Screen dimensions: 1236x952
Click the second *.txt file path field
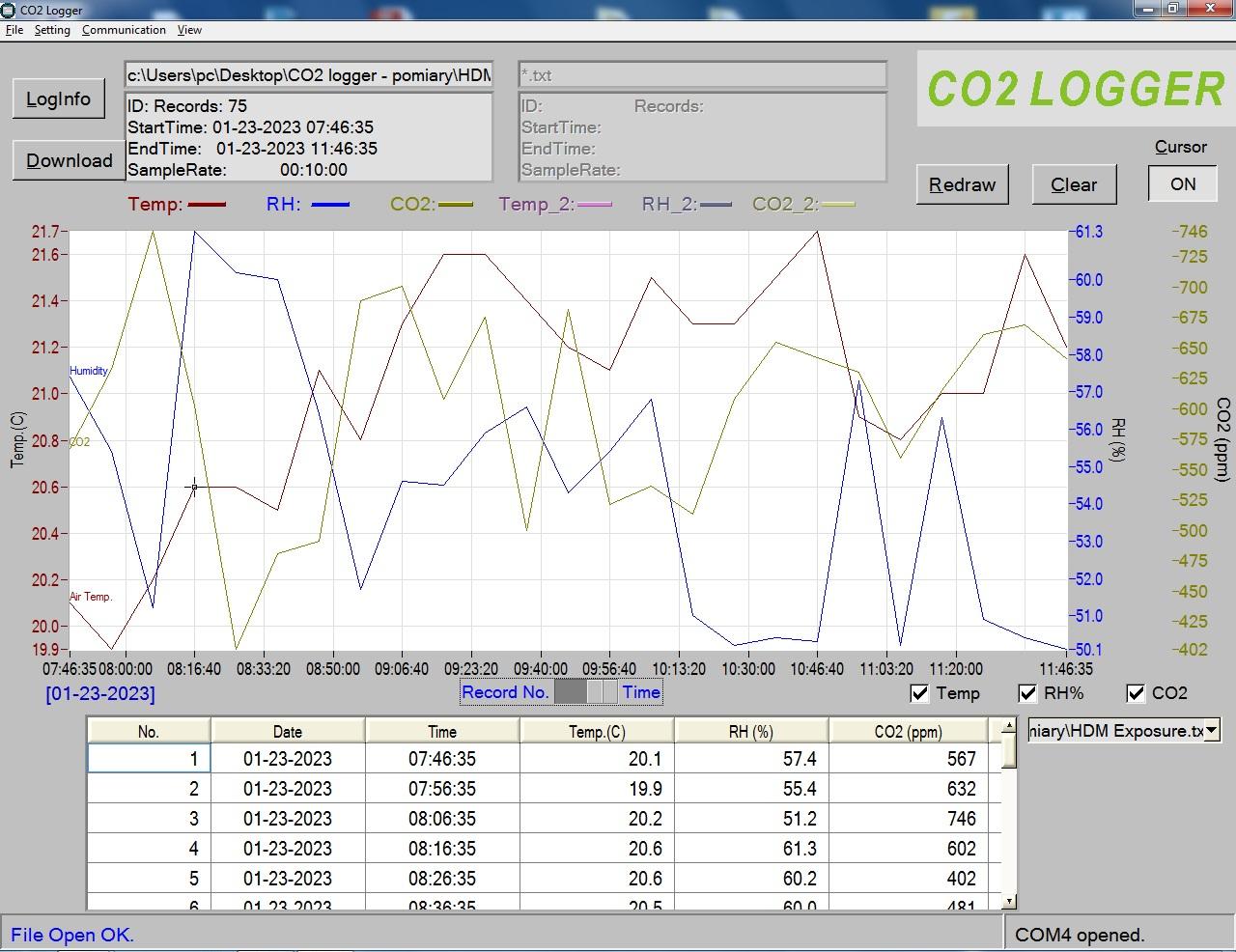702,75
